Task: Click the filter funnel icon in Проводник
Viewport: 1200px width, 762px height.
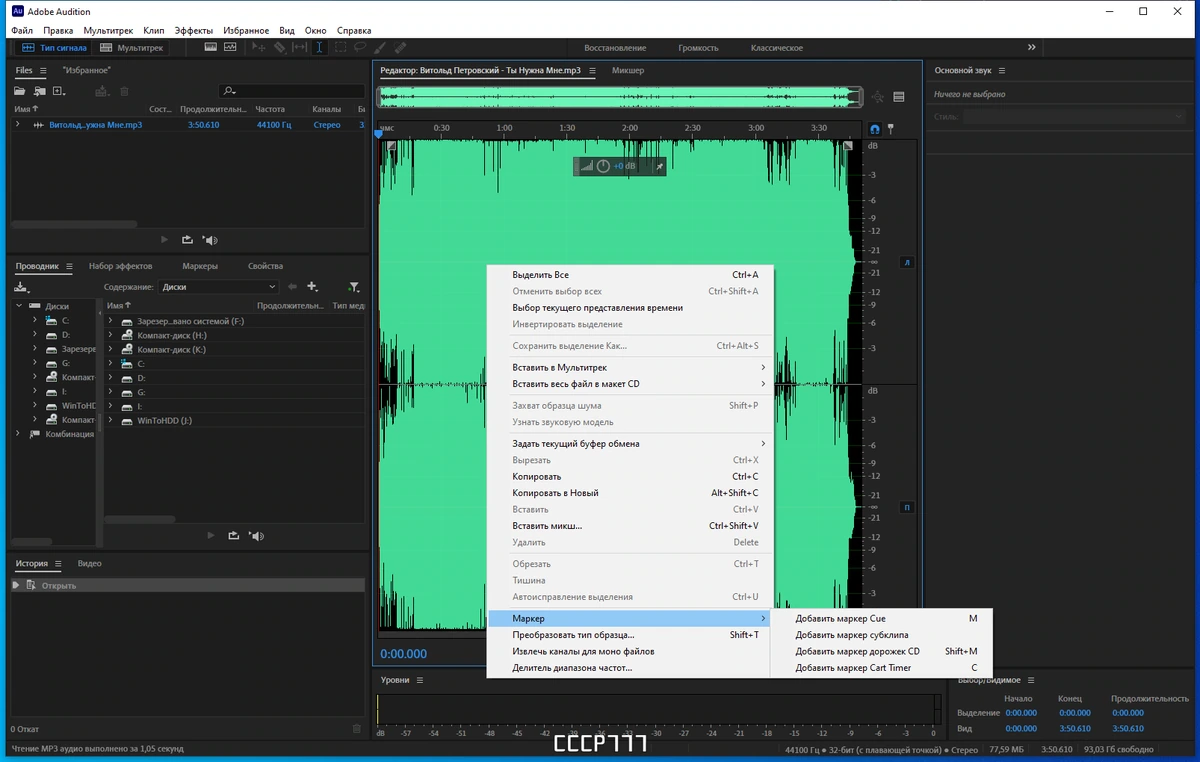Action: click(x=353, y=287)
